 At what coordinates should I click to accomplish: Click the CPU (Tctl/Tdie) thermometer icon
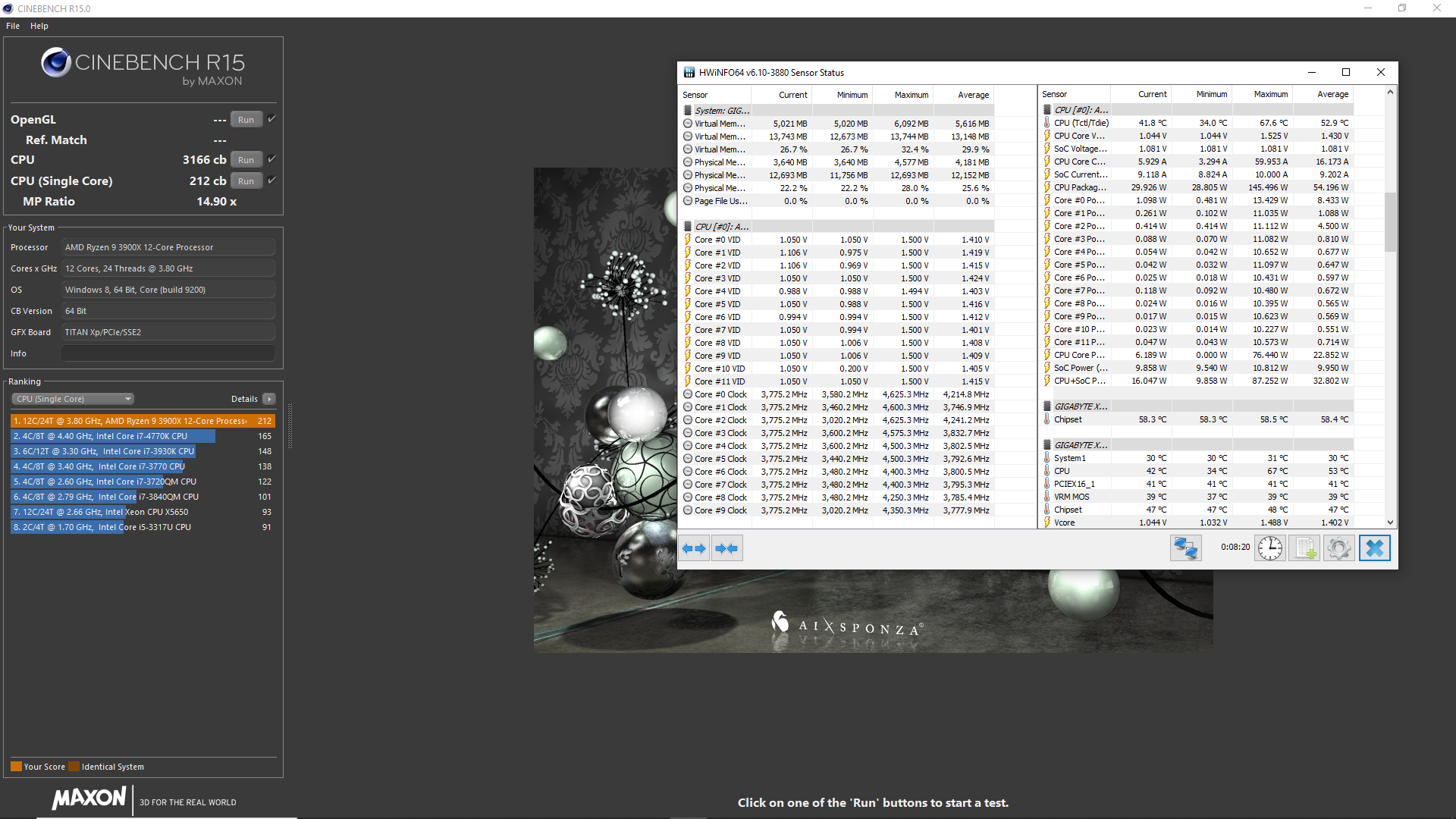click(1047, 123)
